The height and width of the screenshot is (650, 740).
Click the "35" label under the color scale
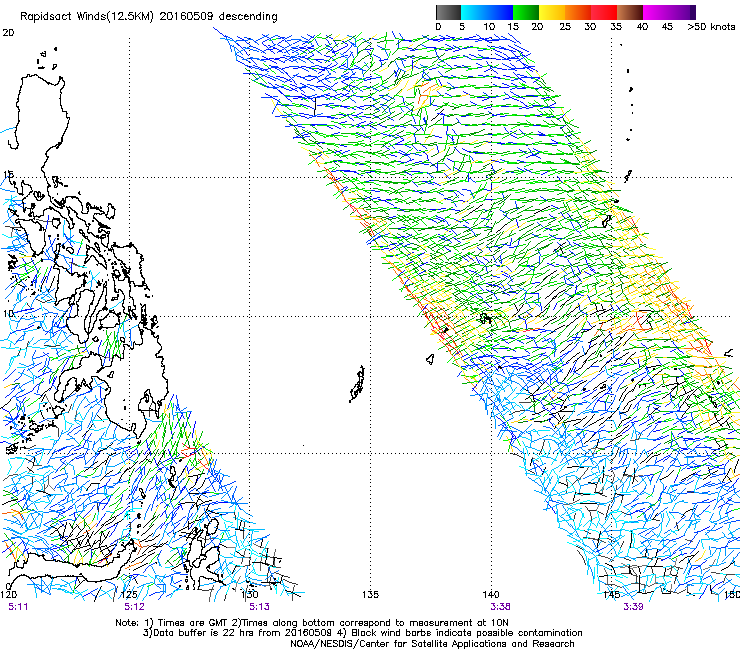616,27
